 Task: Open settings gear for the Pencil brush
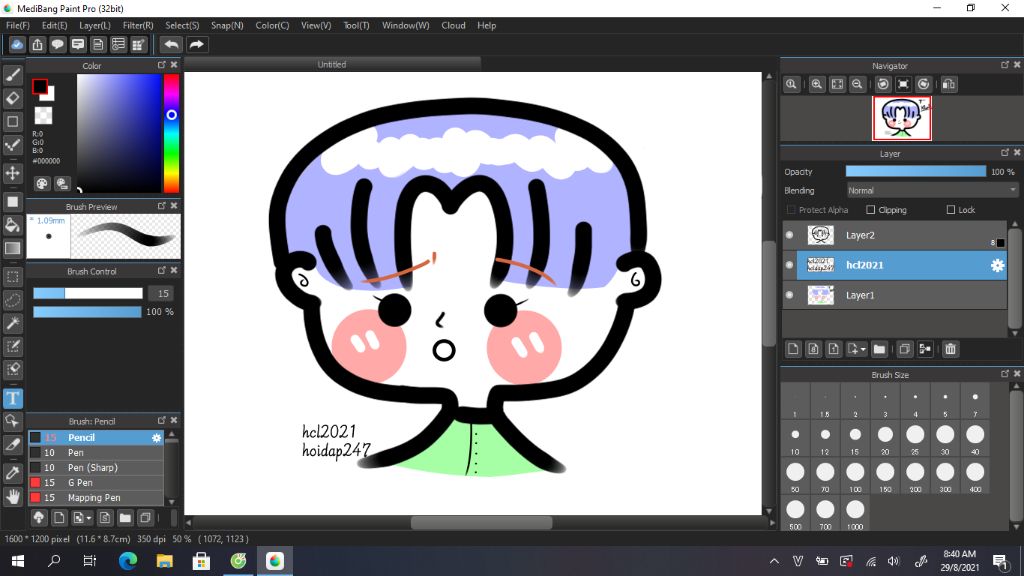[x=156, y=438]
